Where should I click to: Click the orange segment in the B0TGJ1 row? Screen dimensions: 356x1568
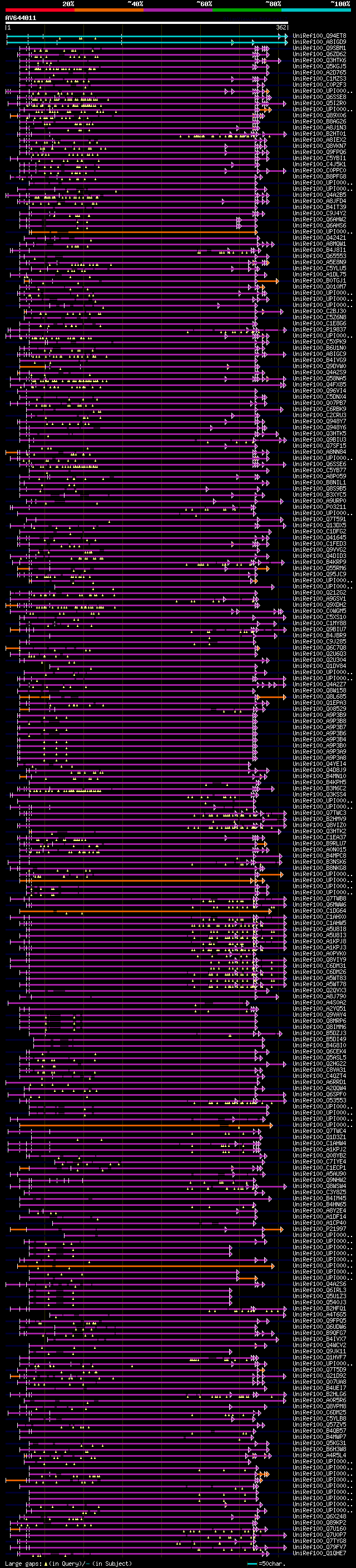(x=268, y=280)
